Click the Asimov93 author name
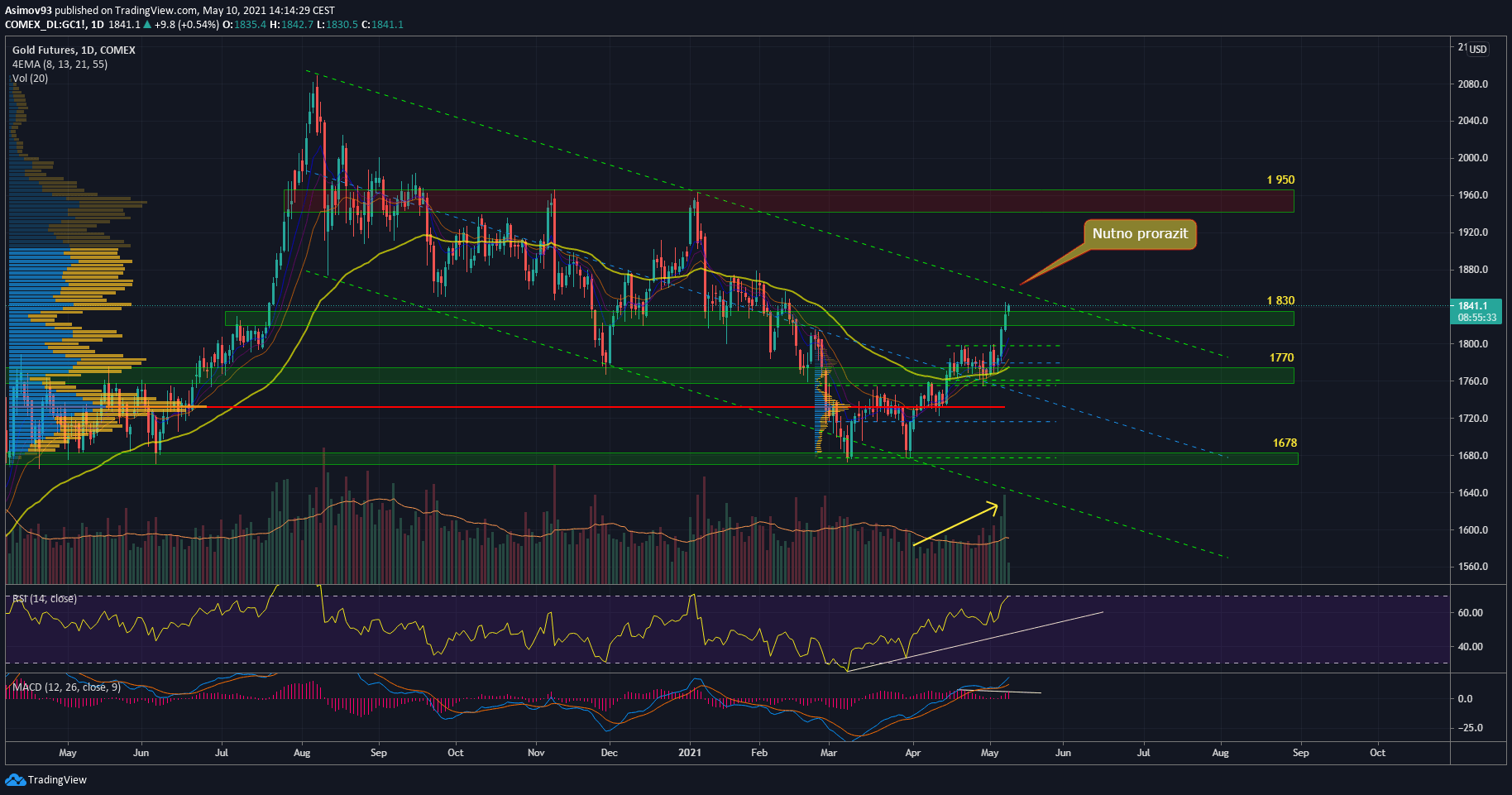 28,11
